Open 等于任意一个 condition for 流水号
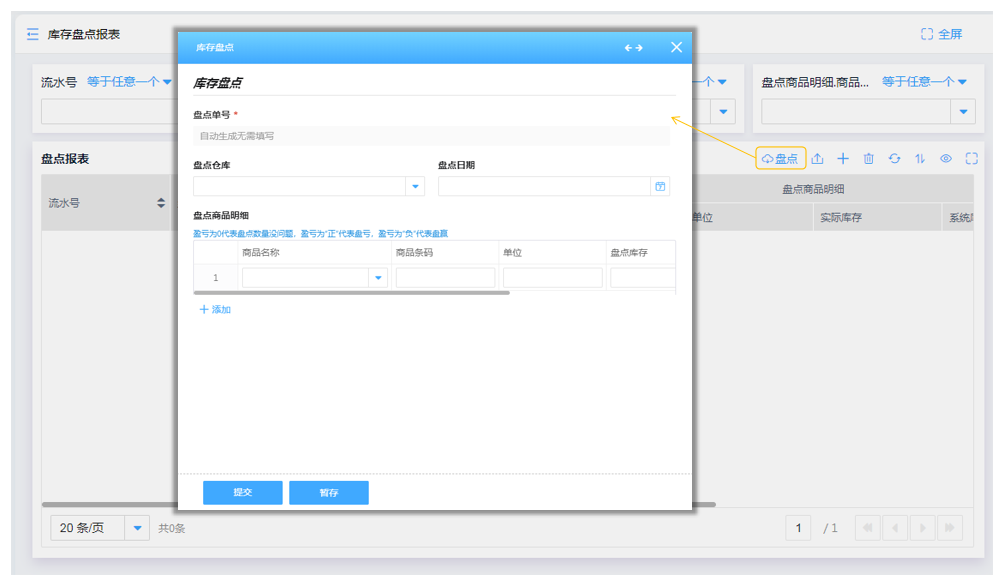 (129, 82)
